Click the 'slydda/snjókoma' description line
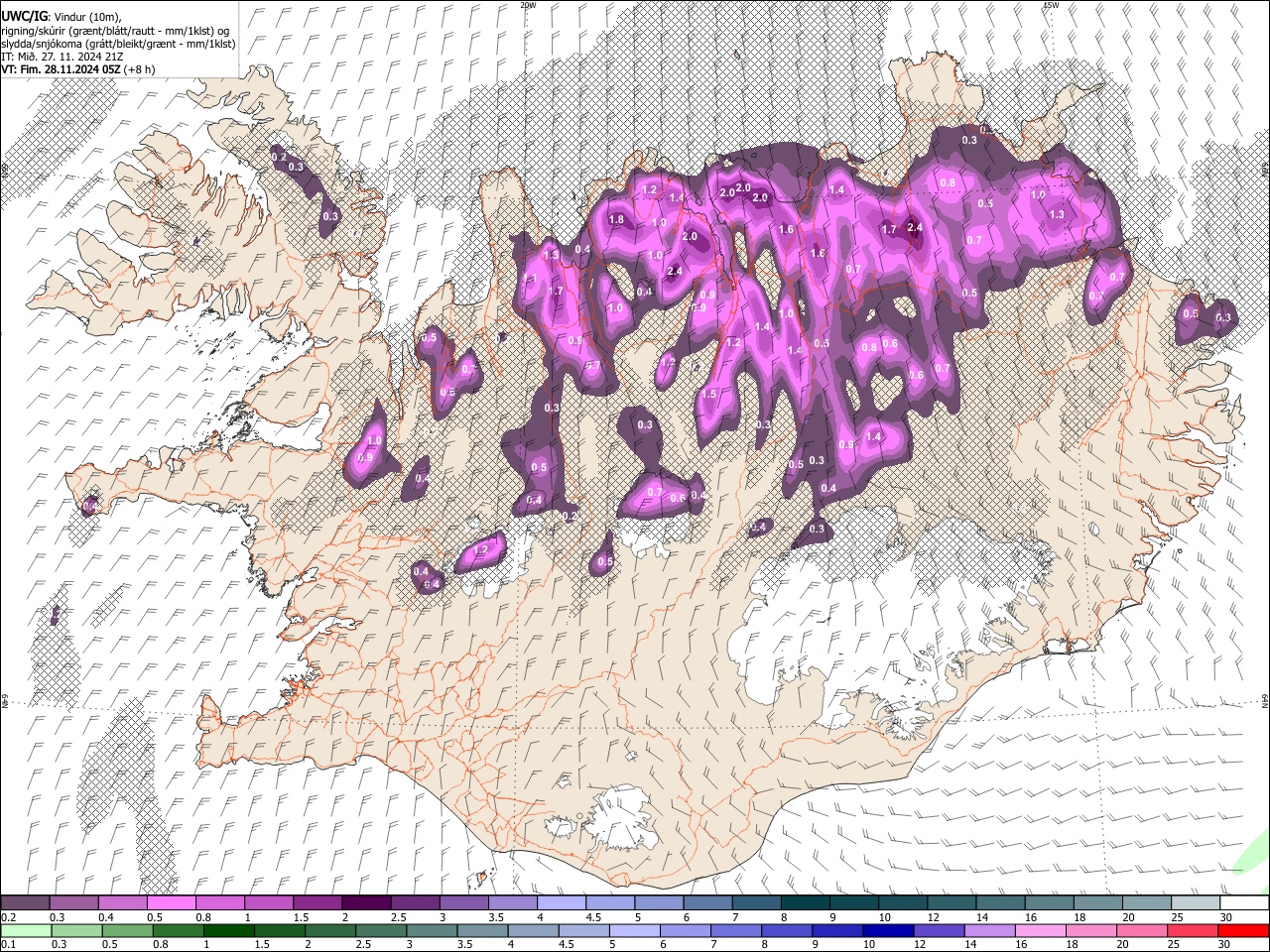Image resolution: width=1270 pixels, height=952 pixels. 118,44
